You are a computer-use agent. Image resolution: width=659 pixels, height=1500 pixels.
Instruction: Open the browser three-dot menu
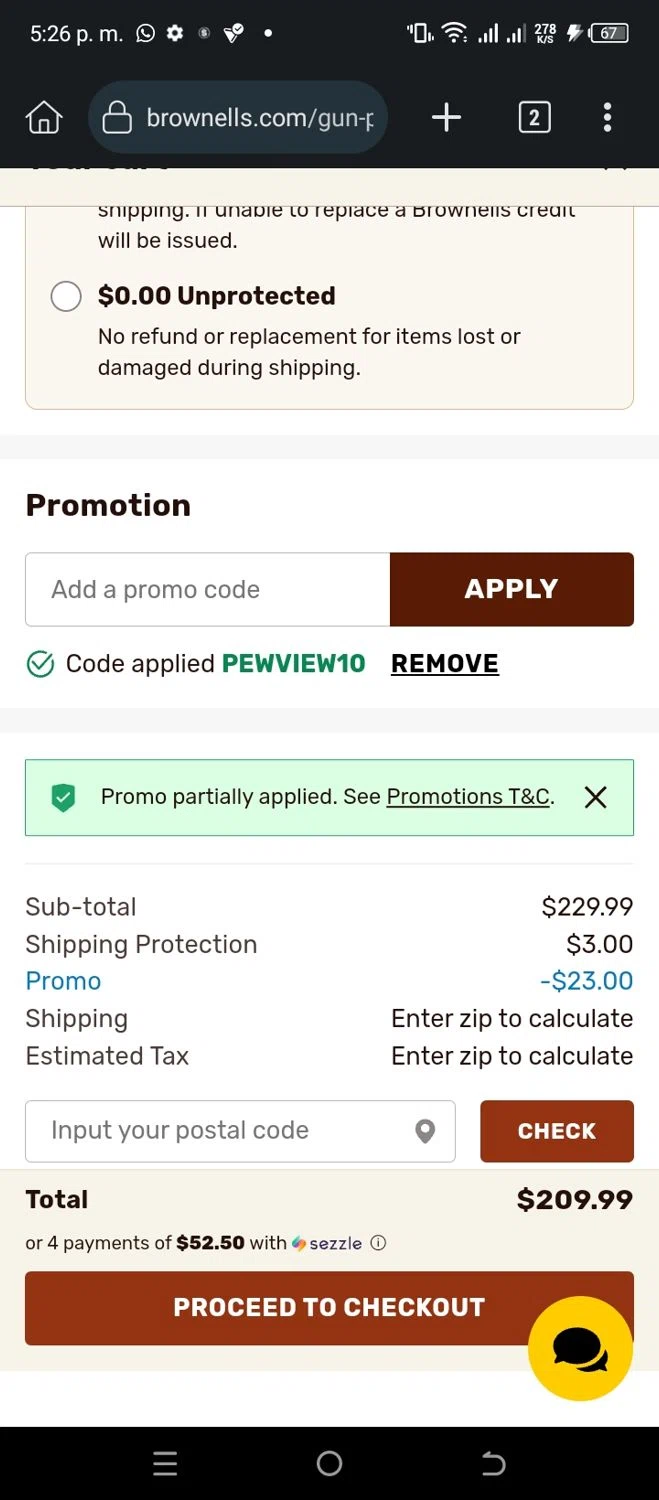tap(607, 118)
